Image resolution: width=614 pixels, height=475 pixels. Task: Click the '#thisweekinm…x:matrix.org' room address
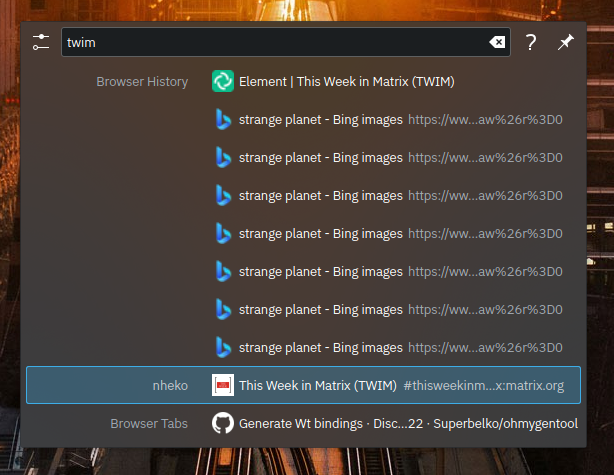pos(484,385)
